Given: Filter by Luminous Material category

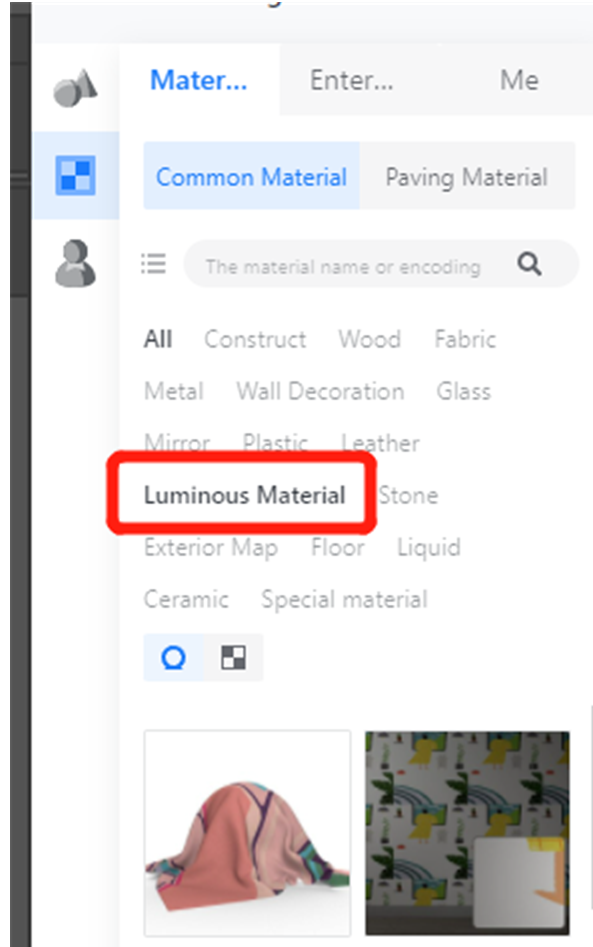Looking at the screenshot, I should pyautogui.click(x=245, y=495).
